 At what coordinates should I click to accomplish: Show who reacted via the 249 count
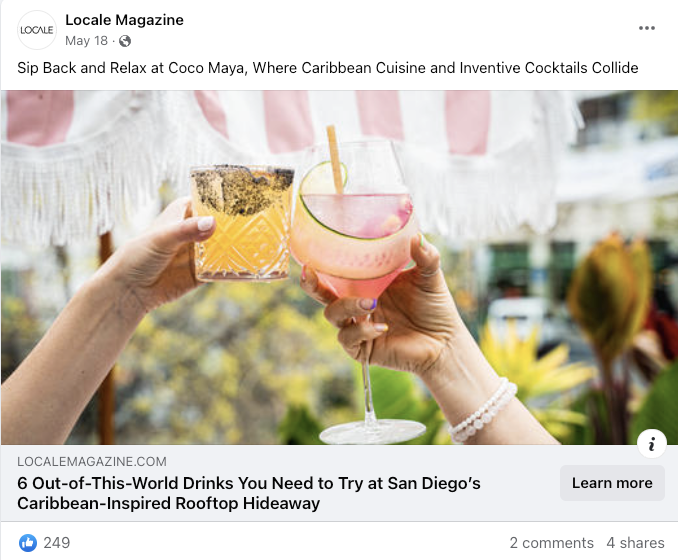57,543
